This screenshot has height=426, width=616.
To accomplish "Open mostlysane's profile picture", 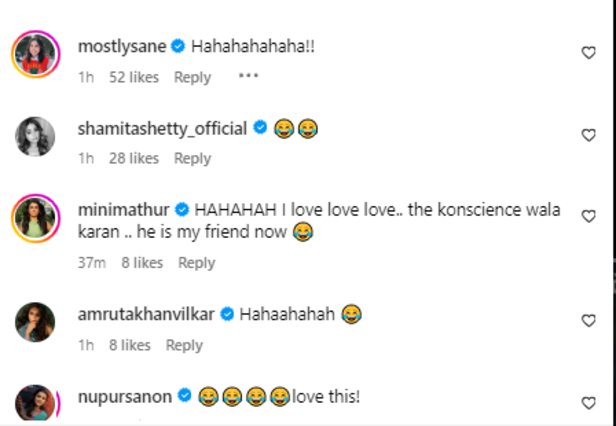I will click(35, 54).
